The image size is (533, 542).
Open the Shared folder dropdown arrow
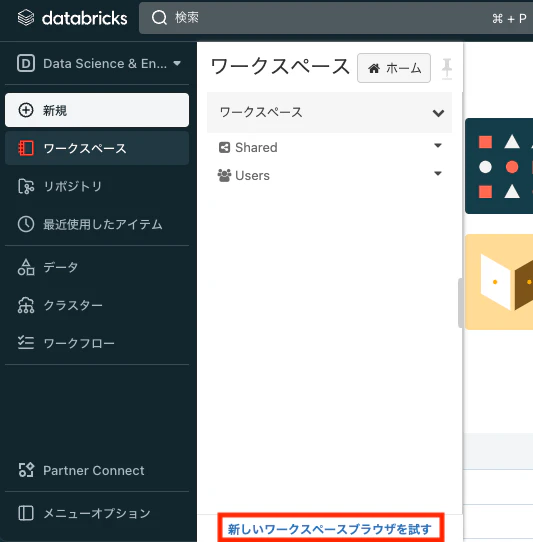pos(438,146)
